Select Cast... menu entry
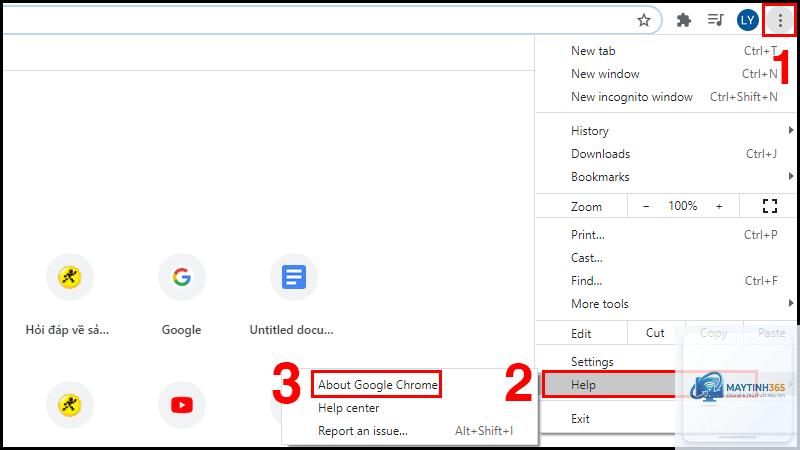 (666, 258)
